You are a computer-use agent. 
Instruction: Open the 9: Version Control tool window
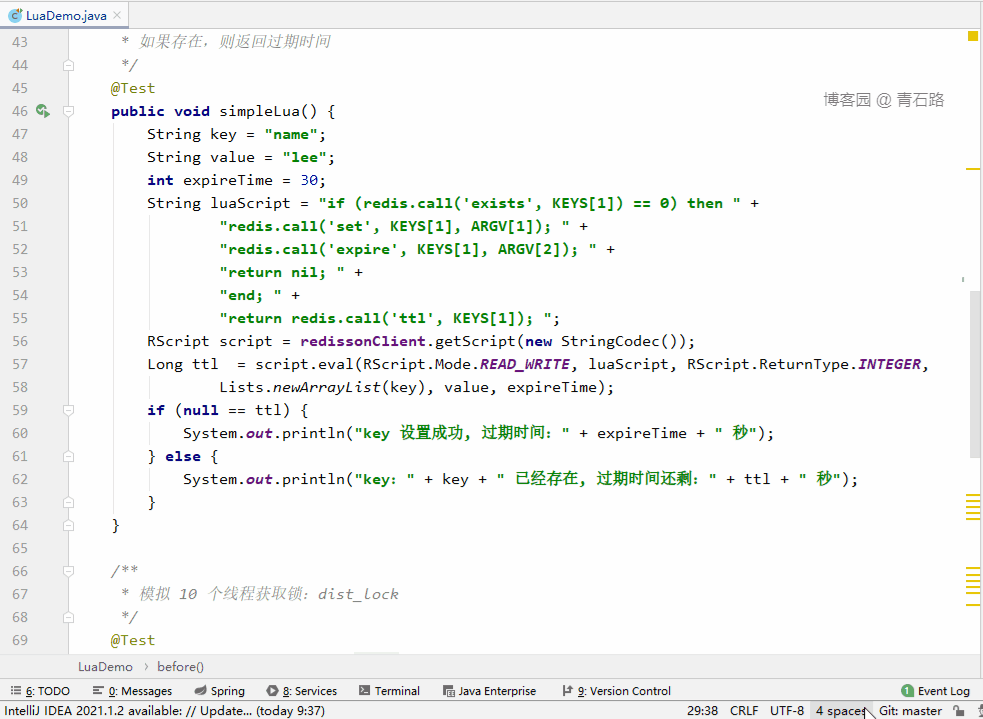[x=616, y=691]
